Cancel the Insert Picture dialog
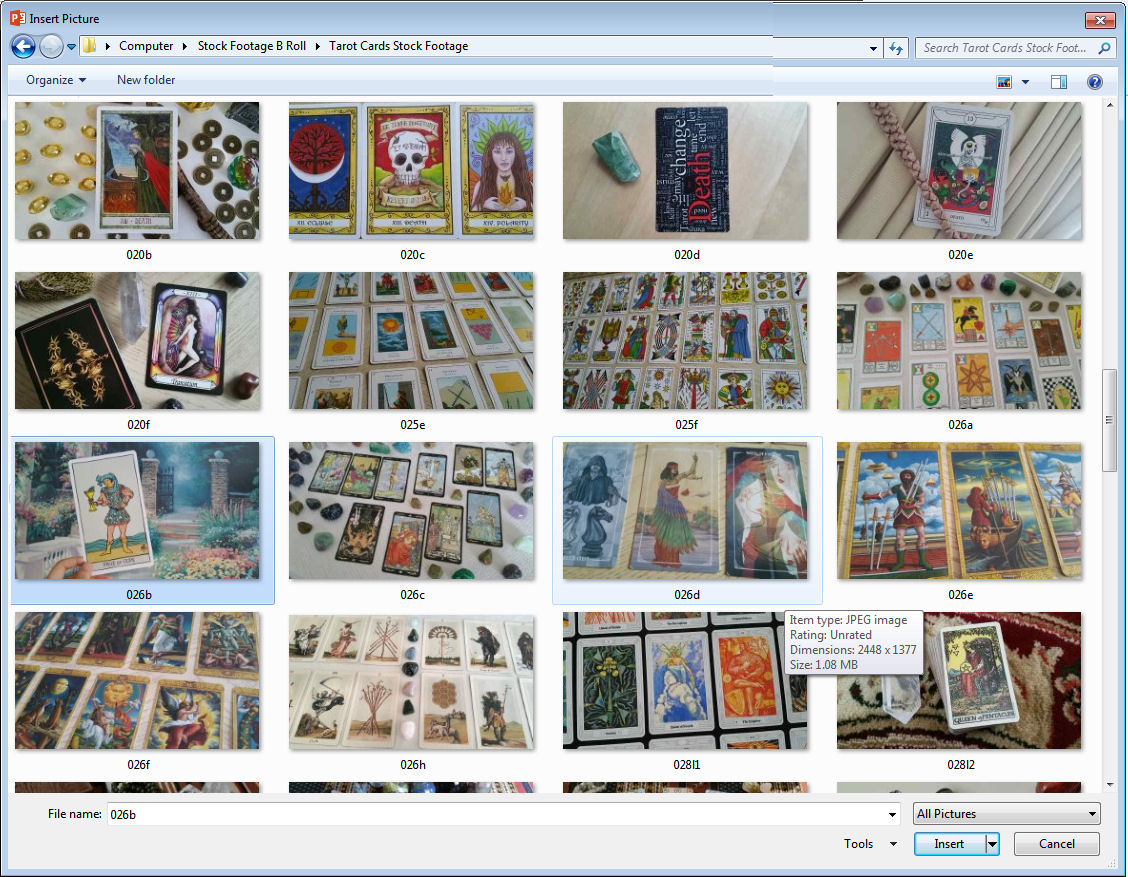This screenshot has height=877, width=1128. coord(1056,844)
